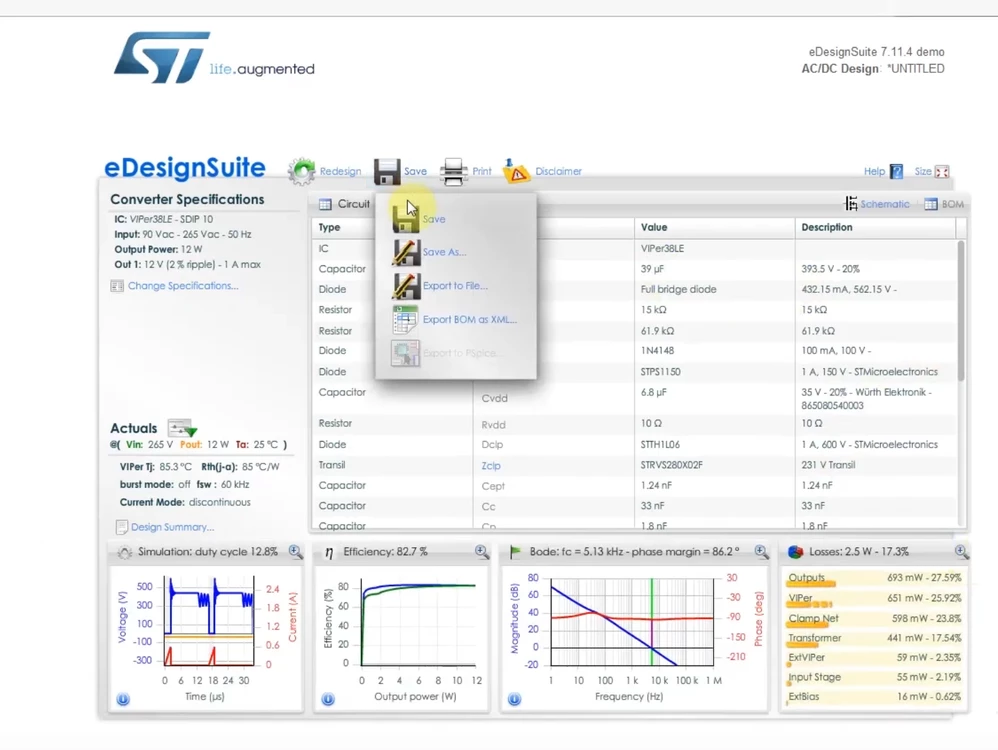Screen dimensions: 998x750
Task: Open the Actuals settings icon
Action: [182, 428]
